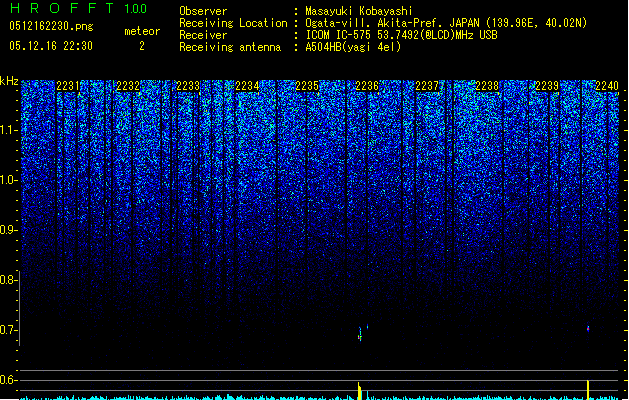Click the 'Observer' field label
The width and height of the screenshot is (629, 400).
tap(203, 11)
